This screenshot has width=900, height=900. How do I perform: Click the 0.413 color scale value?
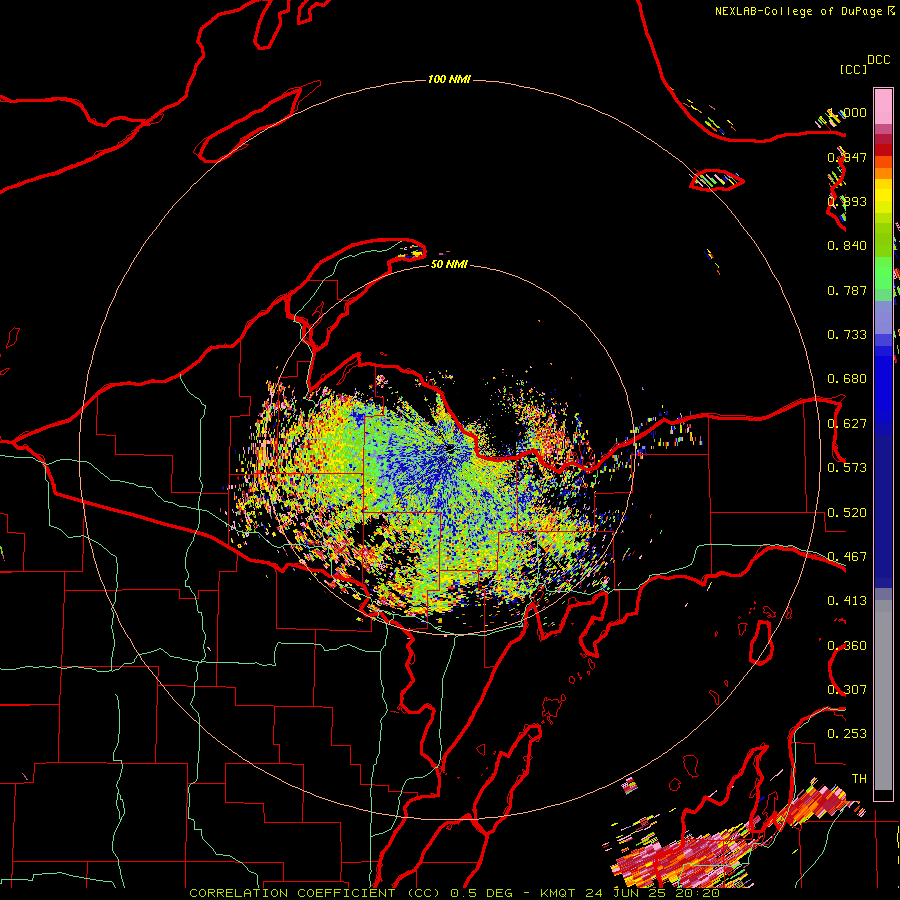click(x=847, y=601)
